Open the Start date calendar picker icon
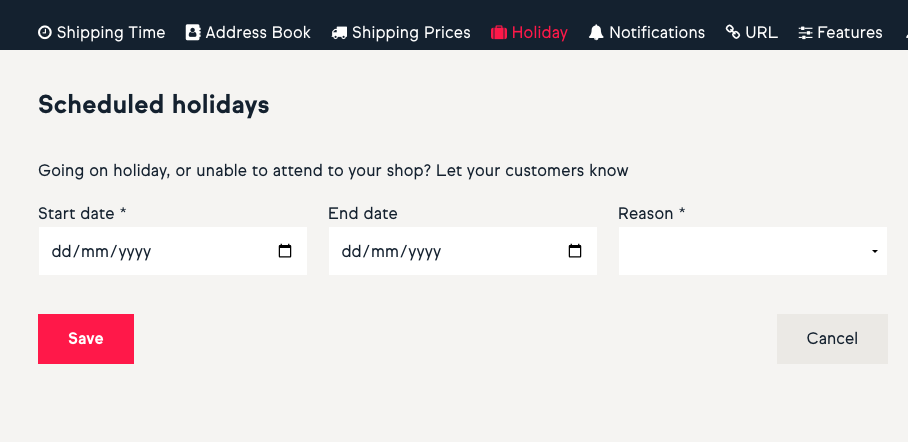 point(285,251)
